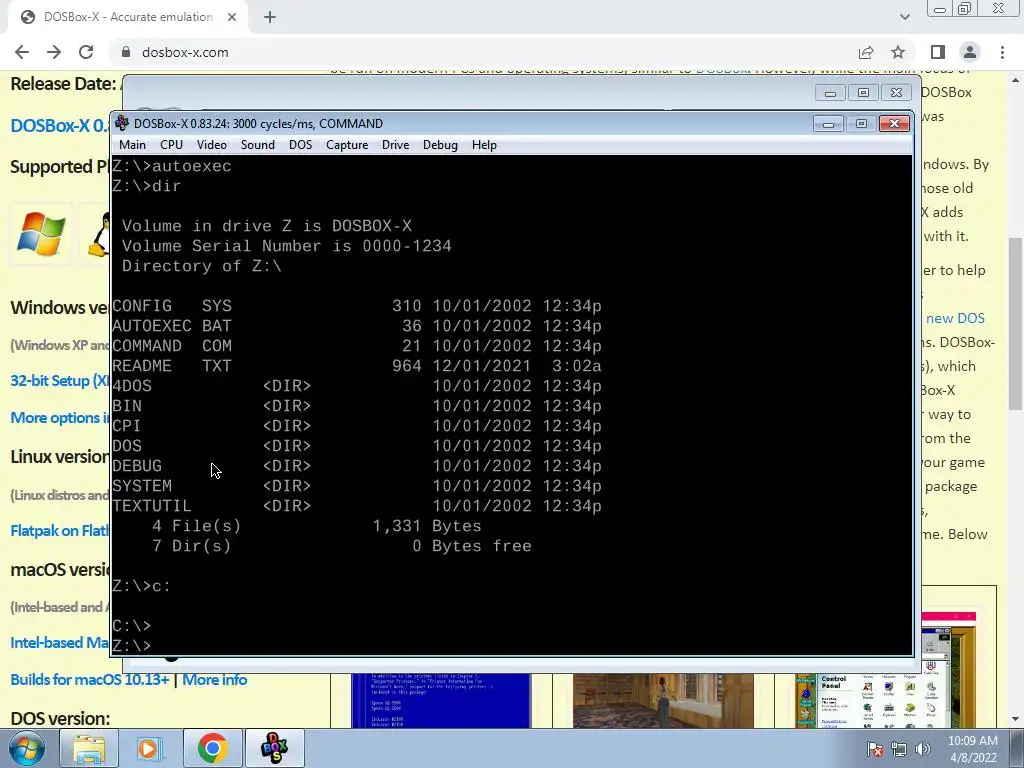Open the More options link
The image size is (1024, 768).
59,418
